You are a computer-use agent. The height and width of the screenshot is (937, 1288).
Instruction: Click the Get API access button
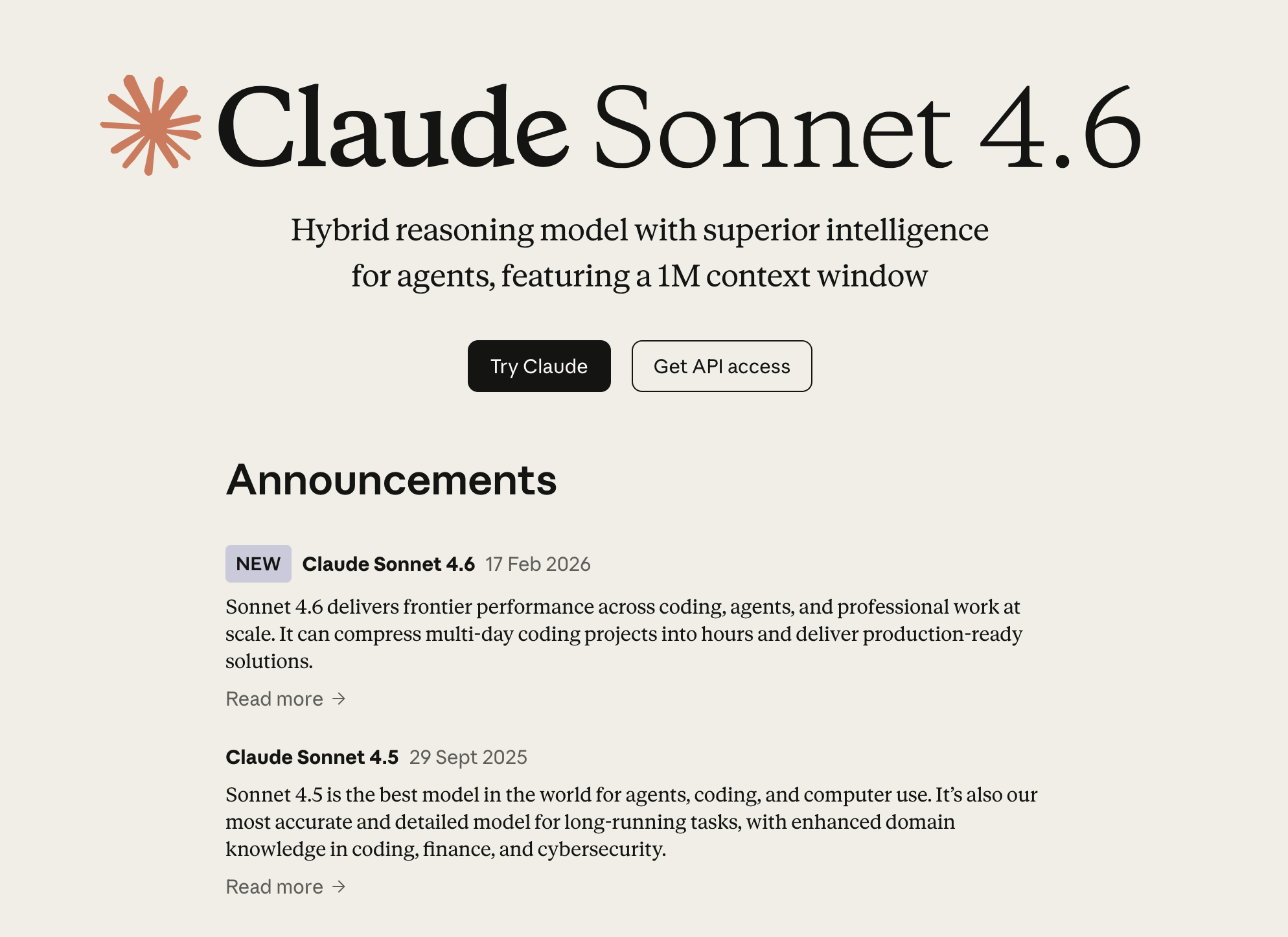721,366
